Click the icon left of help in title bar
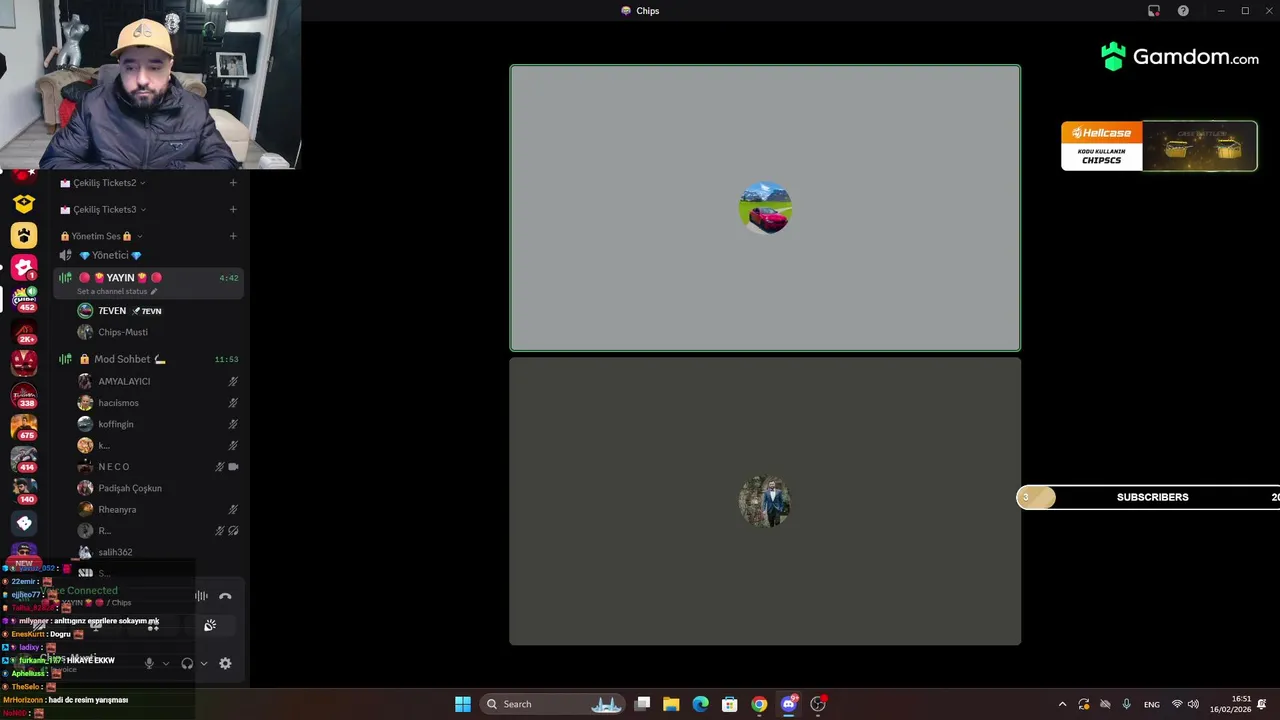Viewport: 1280px width, 720px height. pos(1154,11)
